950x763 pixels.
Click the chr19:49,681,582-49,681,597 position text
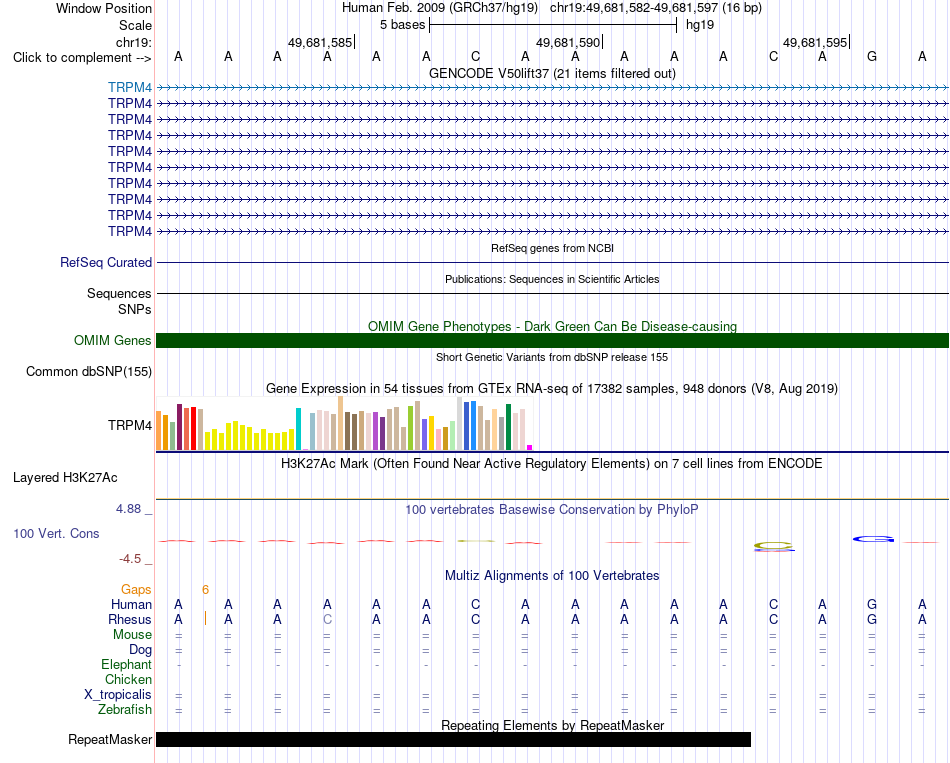point(634,8)
